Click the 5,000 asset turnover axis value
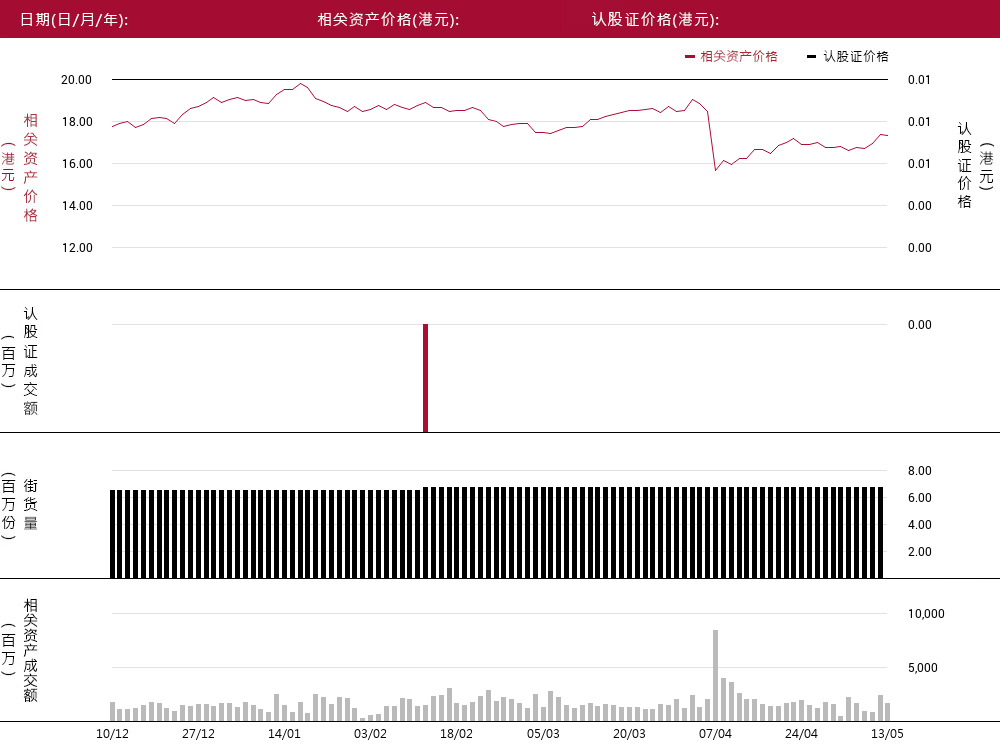The height and width of the screenshot is (751, 1000). [x=923, y=668]
